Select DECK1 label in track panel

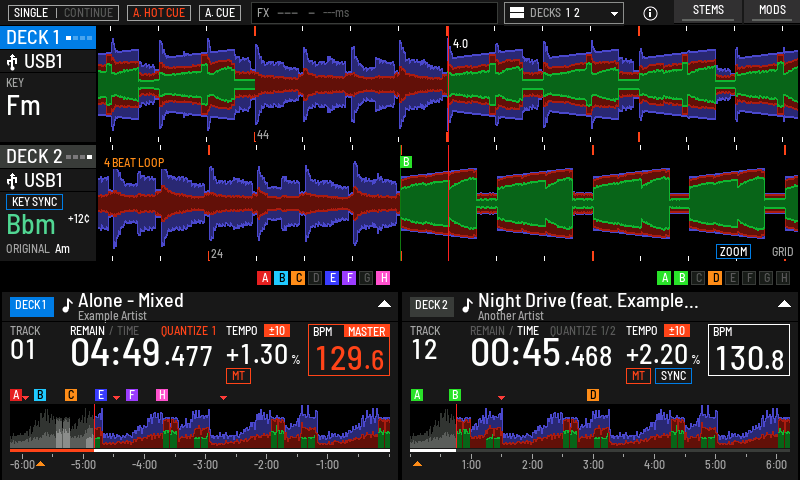(x=31, y=305)
